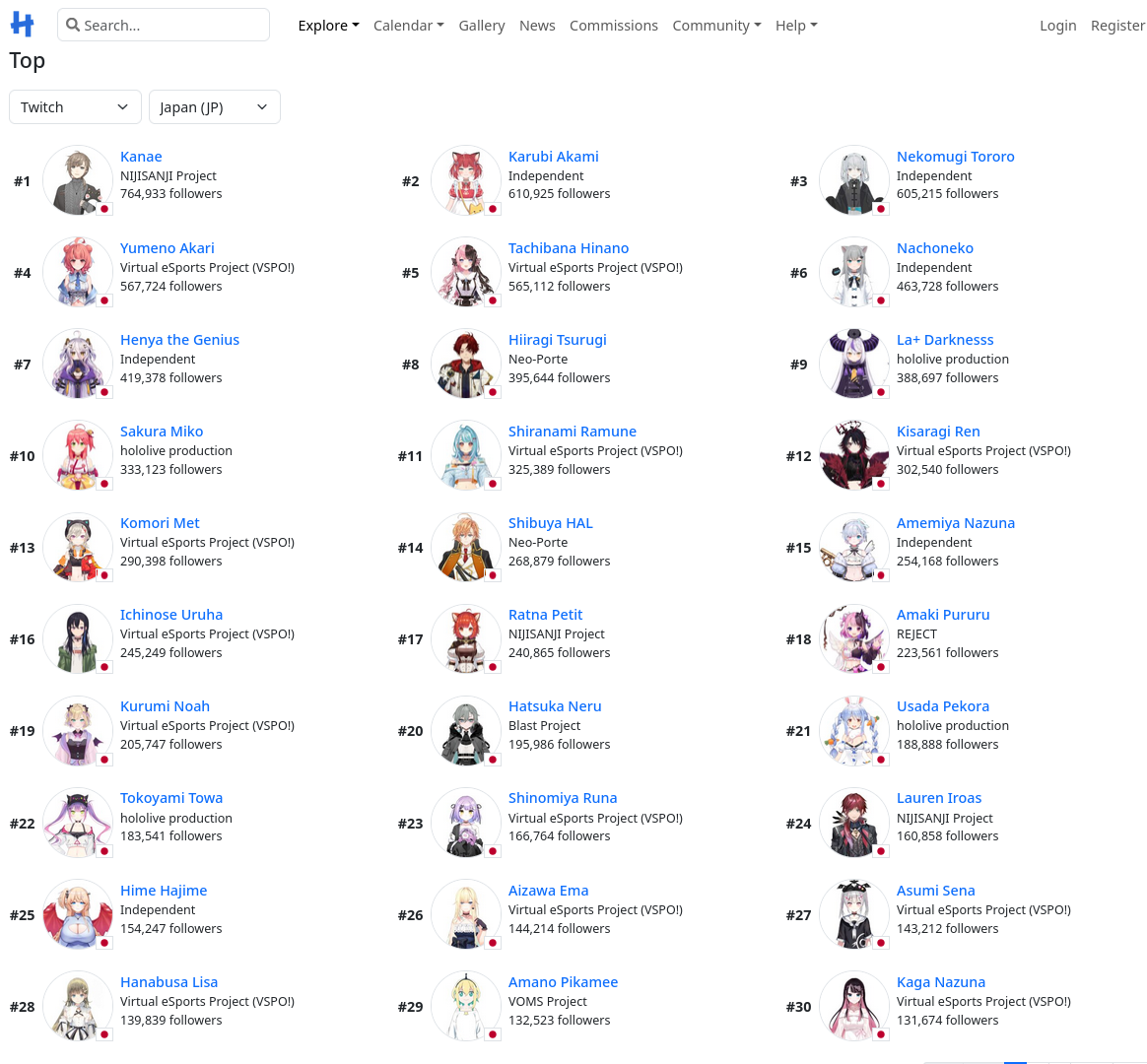
Task: Open Kanae's avatar thumbnail
Action: point(78,180)
